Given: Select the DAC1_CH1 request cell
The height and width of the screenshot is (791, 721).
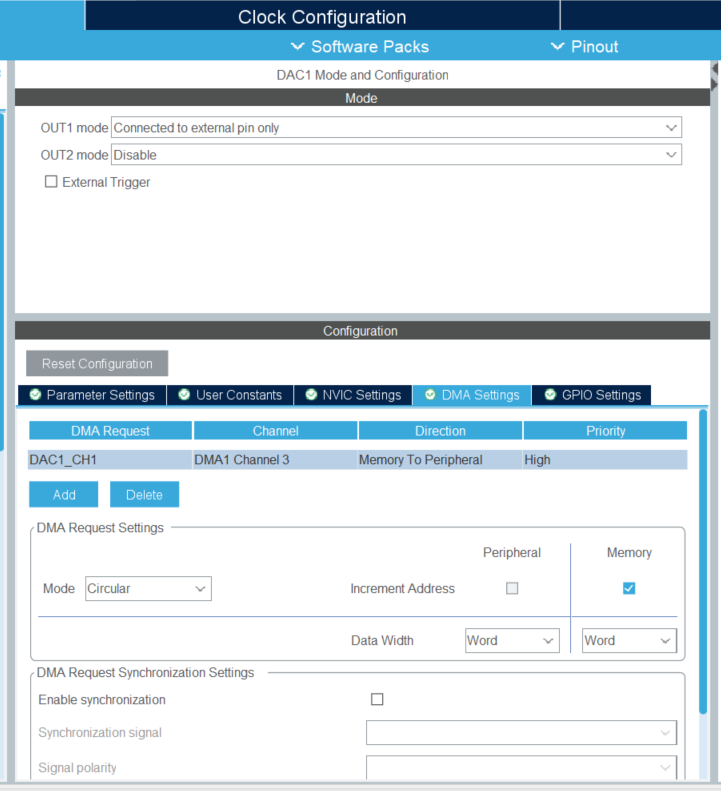Looking at the screenshot, I should [x=110, y=460].
